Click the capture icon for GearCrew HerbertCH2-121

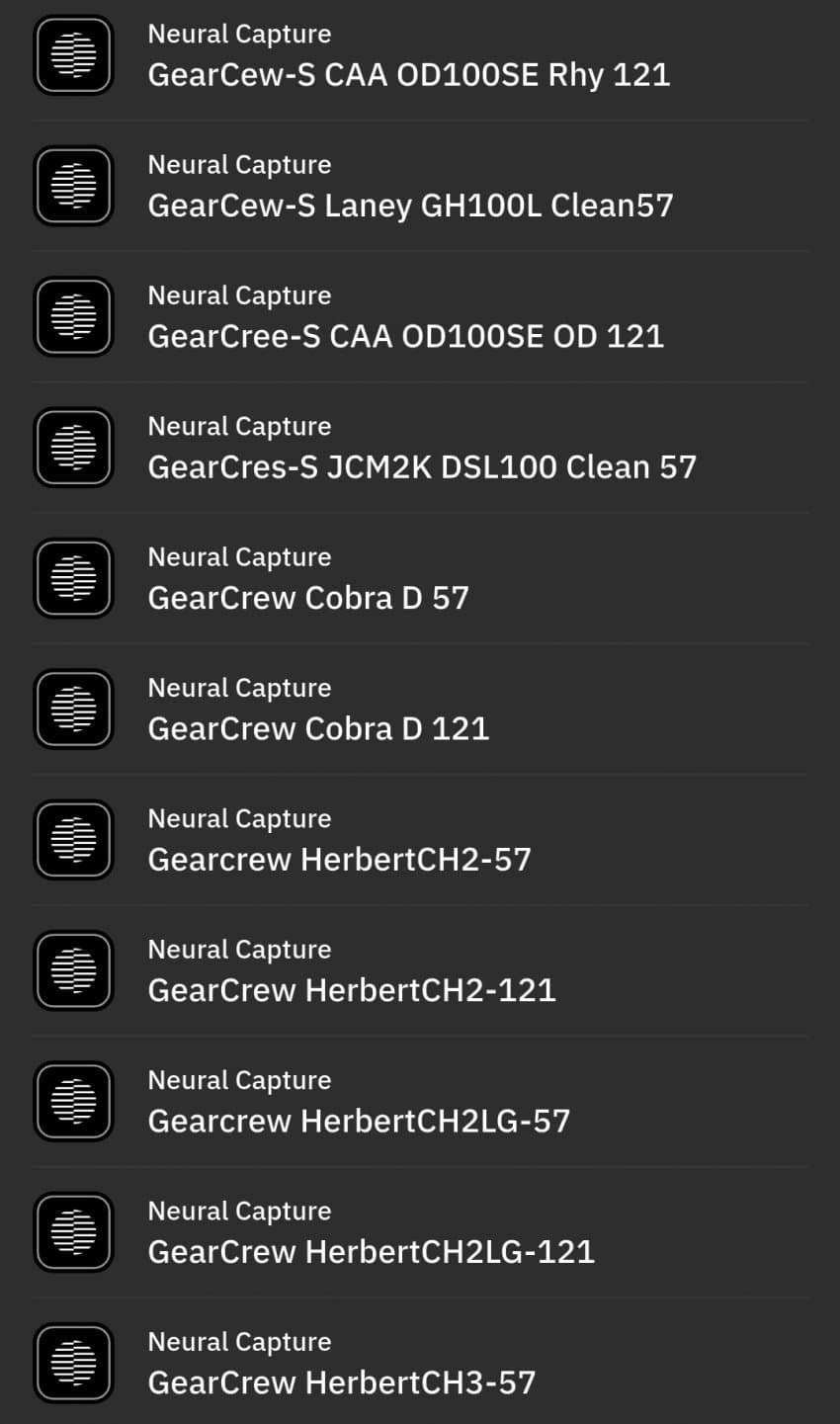pos(74,970)
